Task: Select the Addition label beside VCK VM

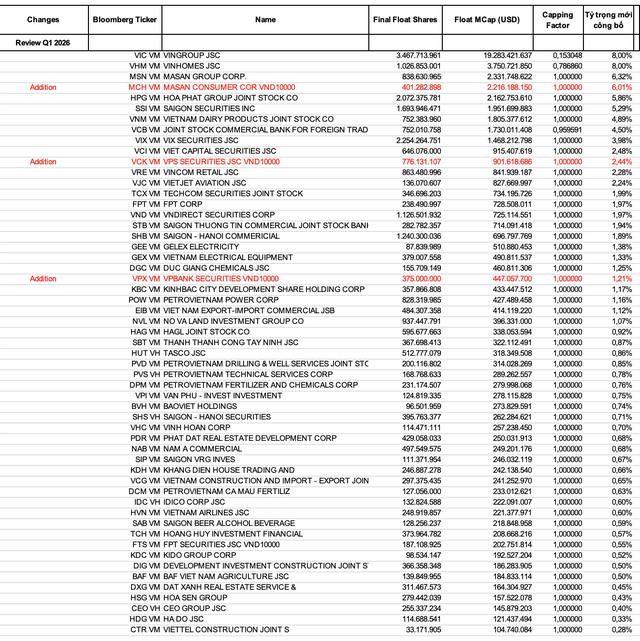Action: coord(43,161)
